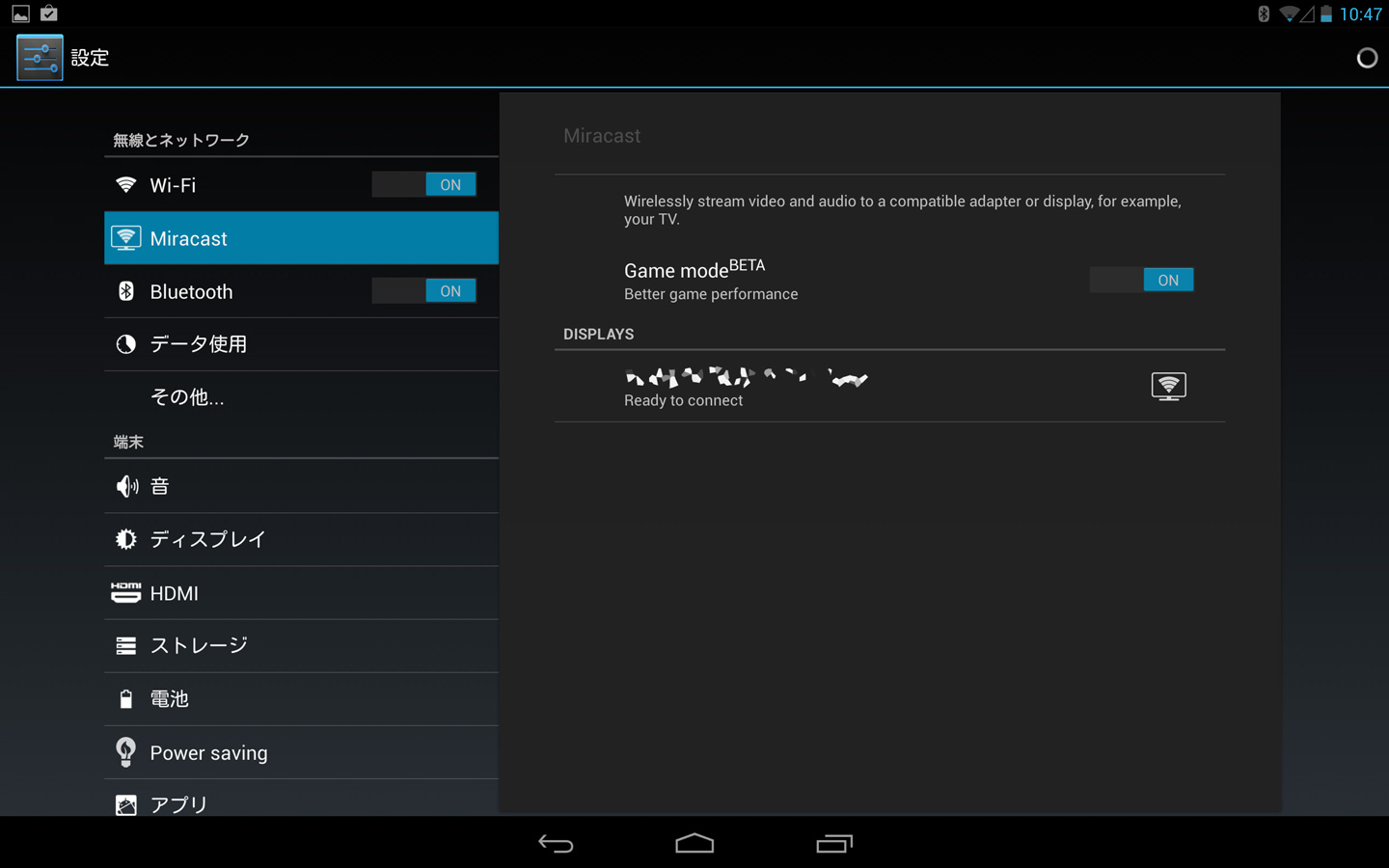1389x868 pixels.
Task: Tap the Back navigation button
Action: [x=556, y=844]
